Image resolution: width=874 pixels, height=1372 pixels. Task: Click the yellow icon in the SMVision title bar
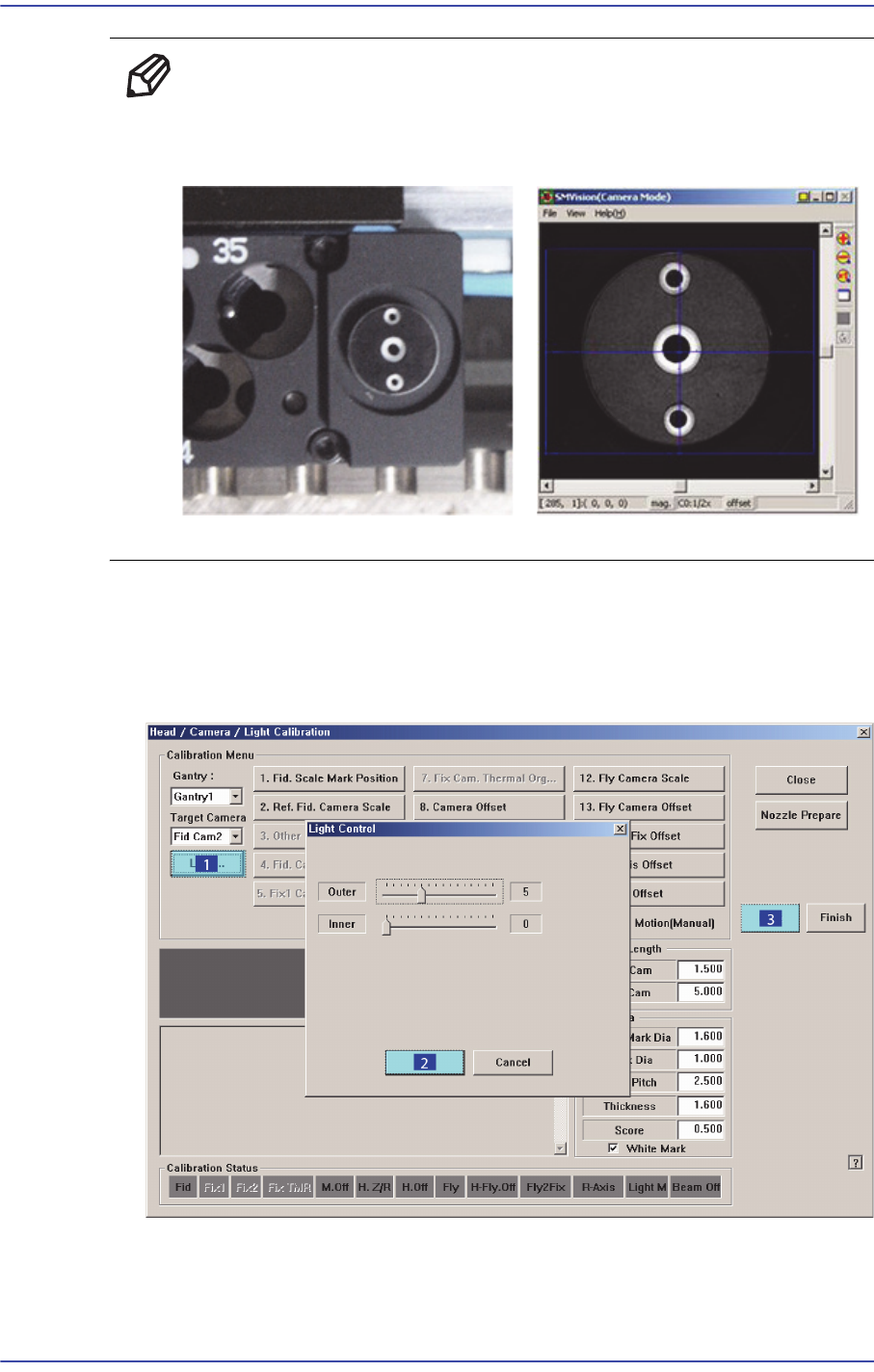(x=803, y=197)
